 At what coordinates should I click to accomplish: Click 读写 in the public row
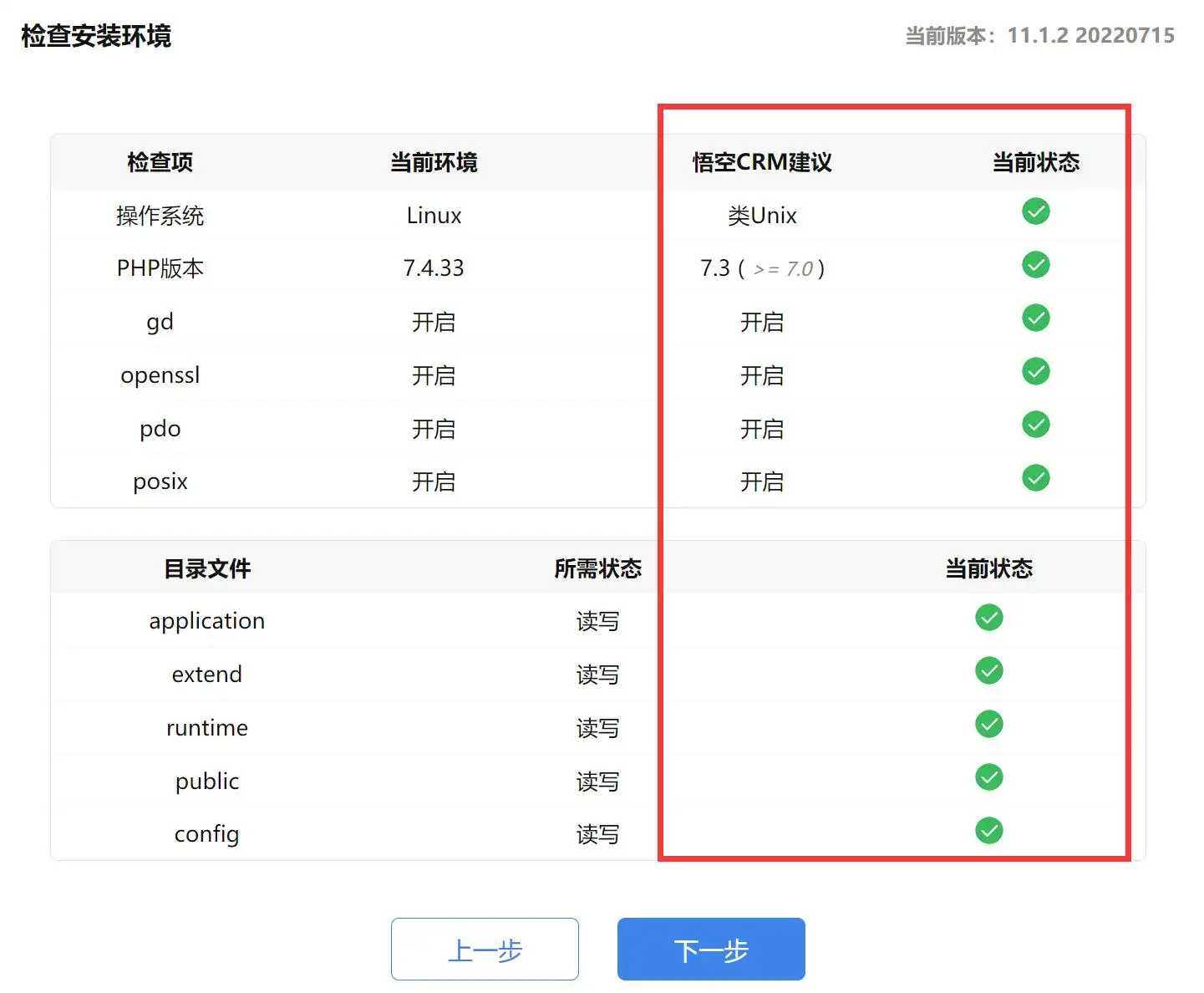597,782
